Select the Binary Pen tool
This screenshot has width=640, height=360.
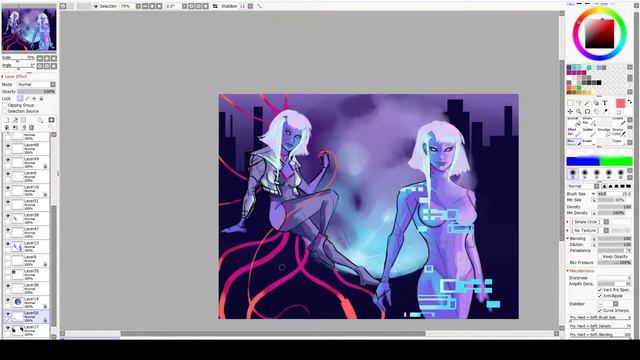pyautogui.click(x=589, y=121)
